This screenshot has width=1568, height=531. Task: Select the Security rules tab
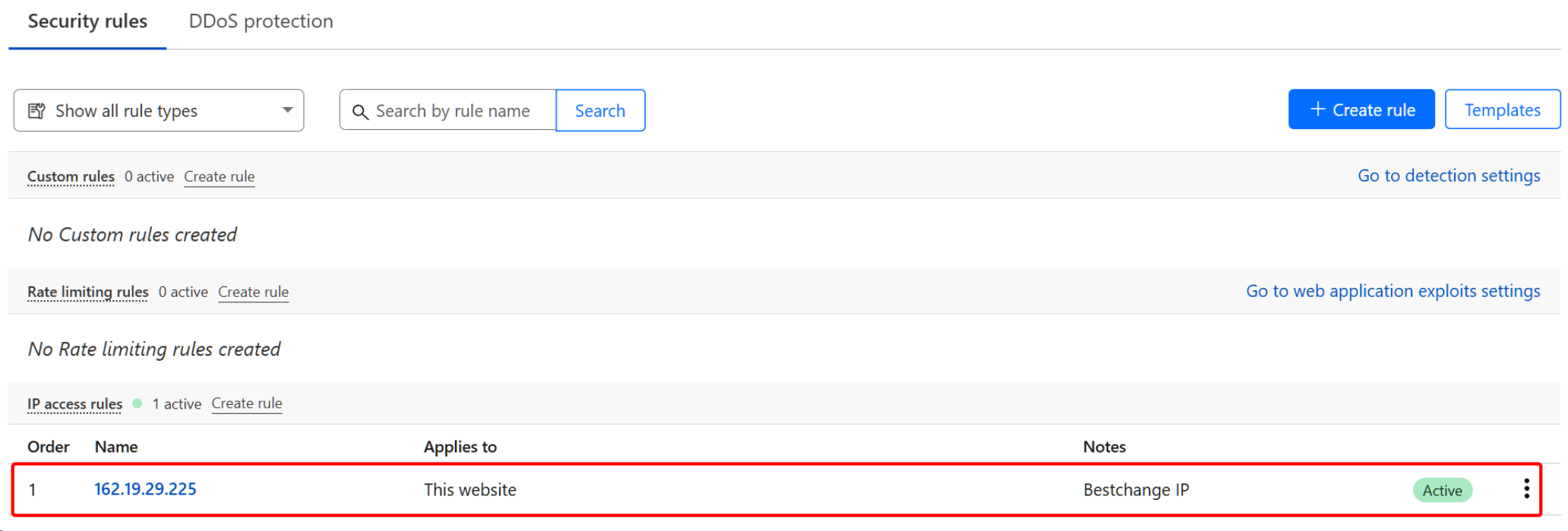click(x=87, y=21)
